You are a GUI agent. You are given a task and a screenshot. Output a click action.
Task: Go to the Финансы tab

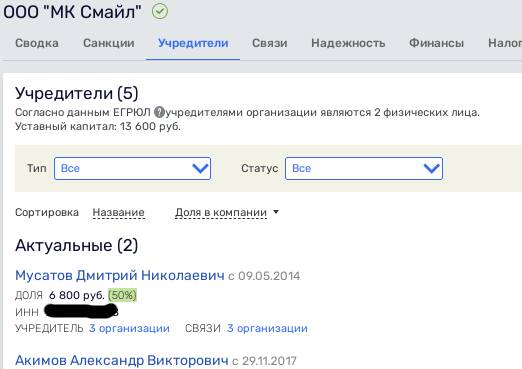pyautogui.click(x=436, y=43)
